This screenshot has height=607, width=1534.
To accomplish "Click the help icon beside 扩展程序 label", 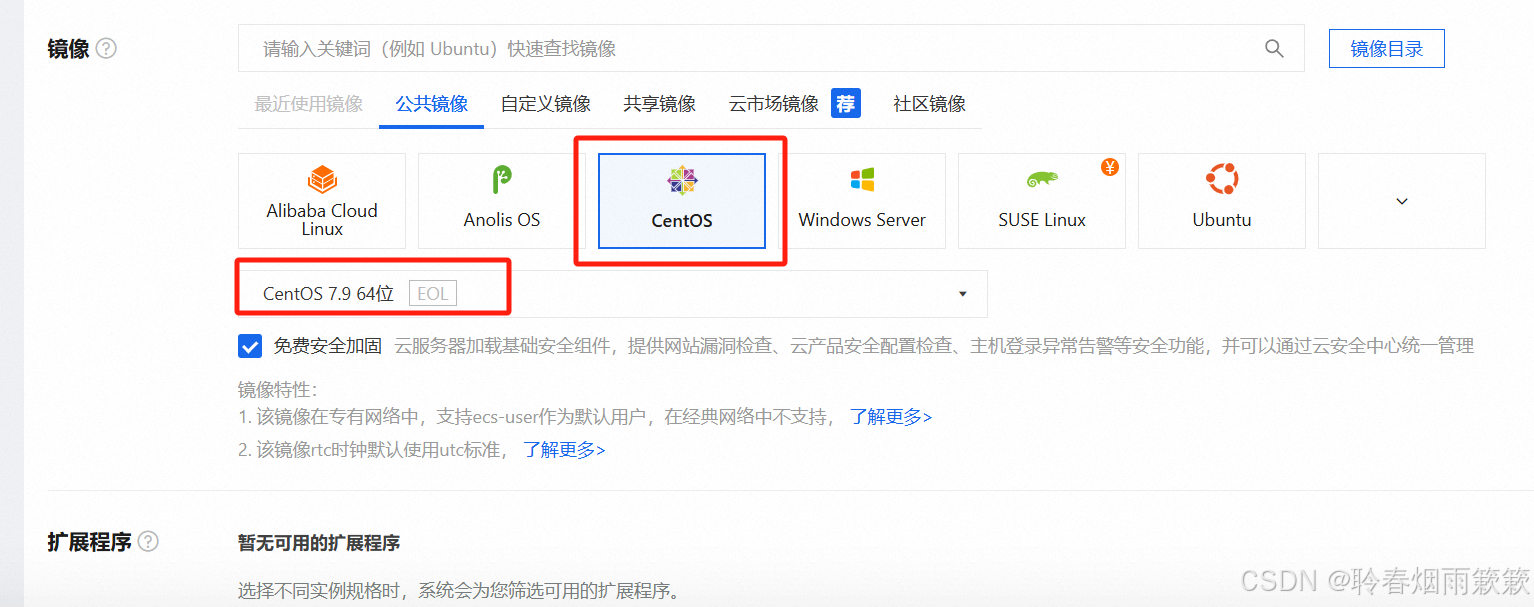I will [x=148, y=541].
